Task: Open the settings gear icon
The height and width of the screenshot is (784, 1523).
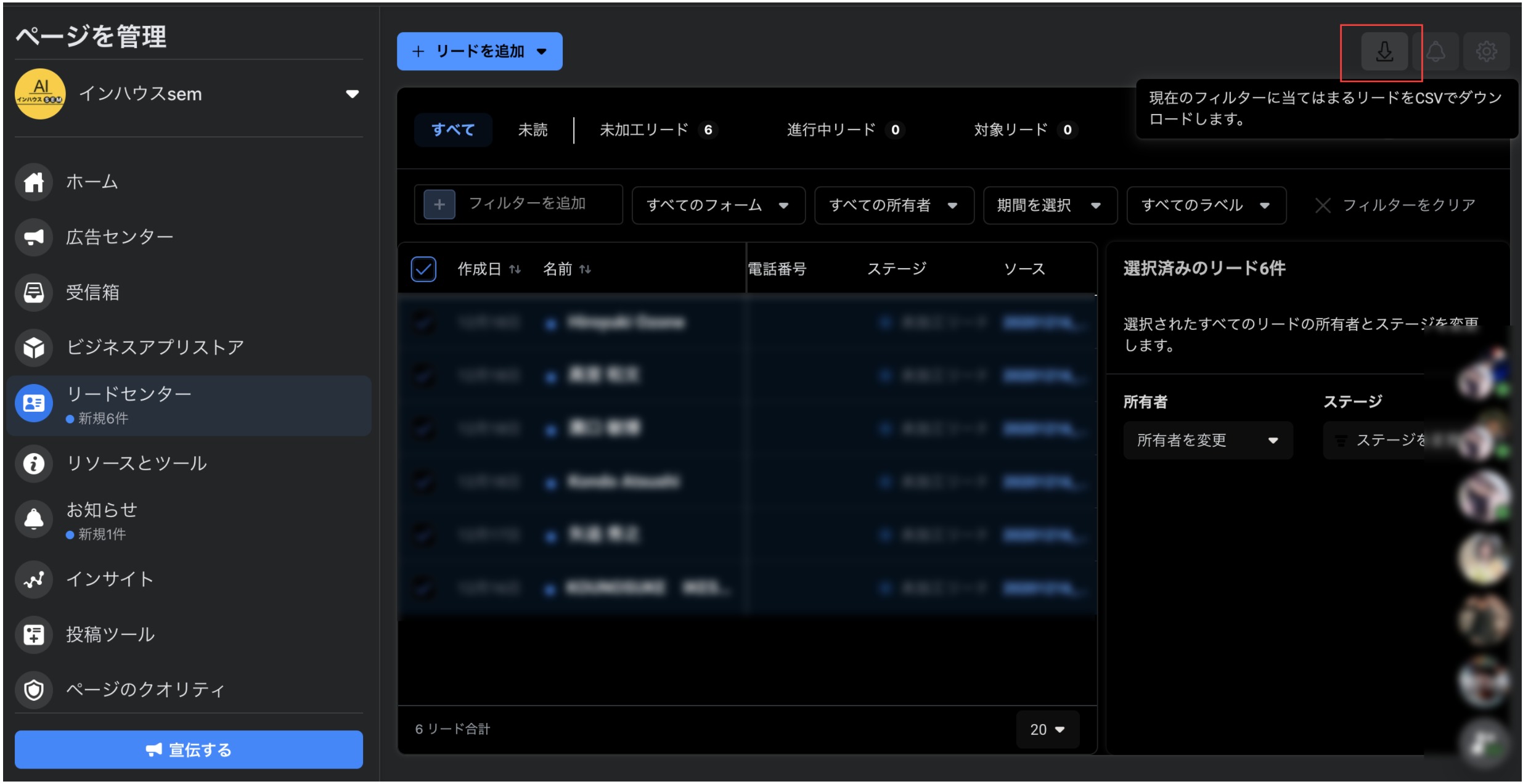Action: 1487,51
